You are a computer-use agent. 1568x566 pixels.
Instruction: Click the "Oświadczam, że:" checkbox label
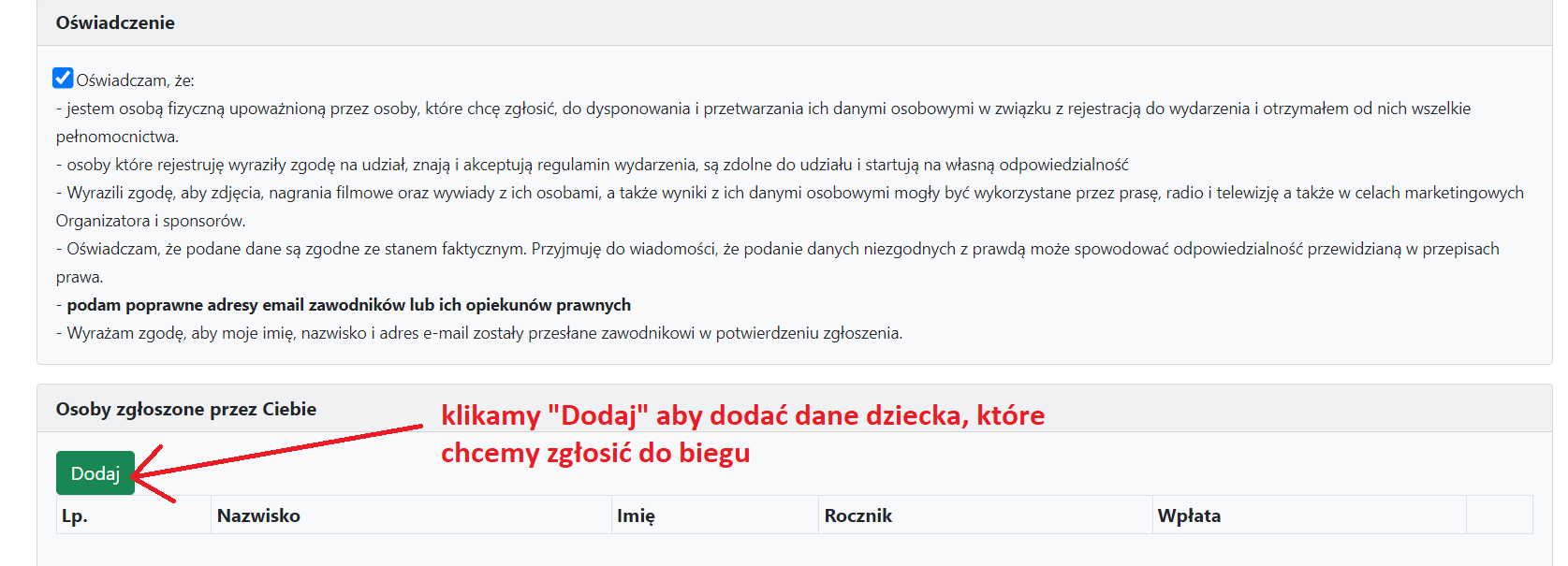click(x=135, y=80)
